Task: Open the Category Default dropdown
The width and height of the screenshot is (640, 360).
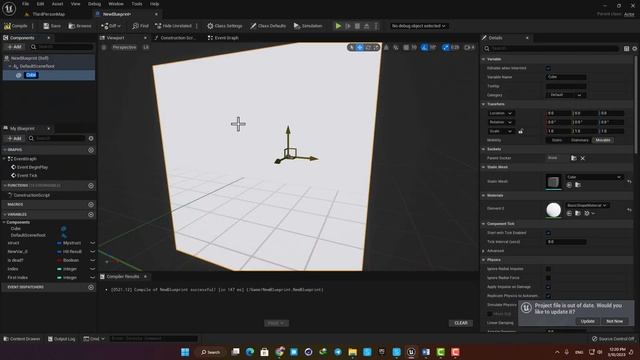Action: pyautogui.click(x=566, y=95)
